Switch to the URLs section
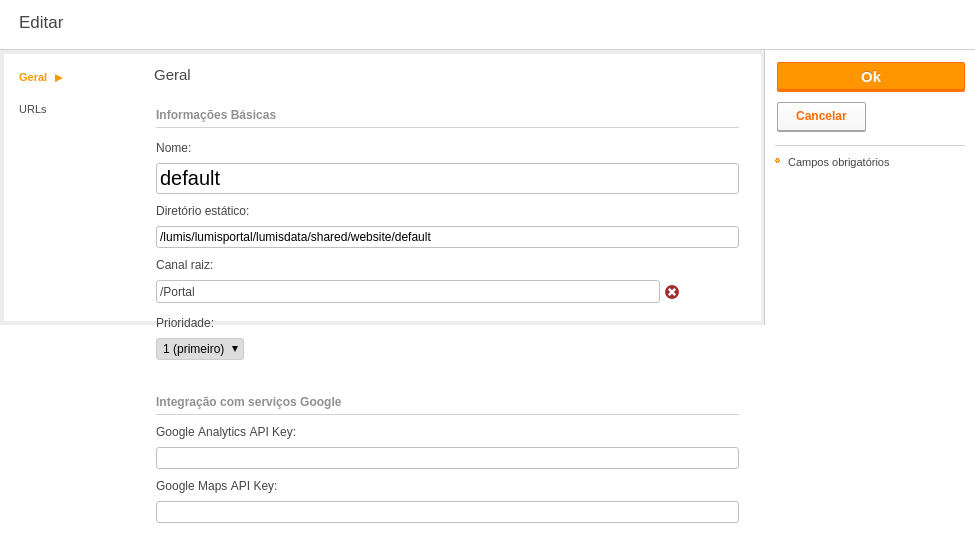The image size is (975, 558). [33, 109]
